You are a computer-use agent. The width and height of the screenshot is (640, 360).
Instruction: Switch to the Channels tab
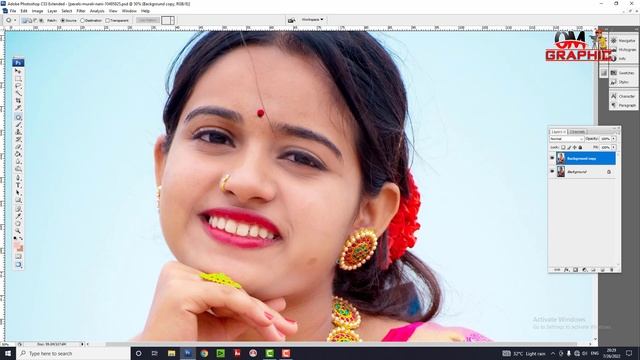[x=577, y=132]
